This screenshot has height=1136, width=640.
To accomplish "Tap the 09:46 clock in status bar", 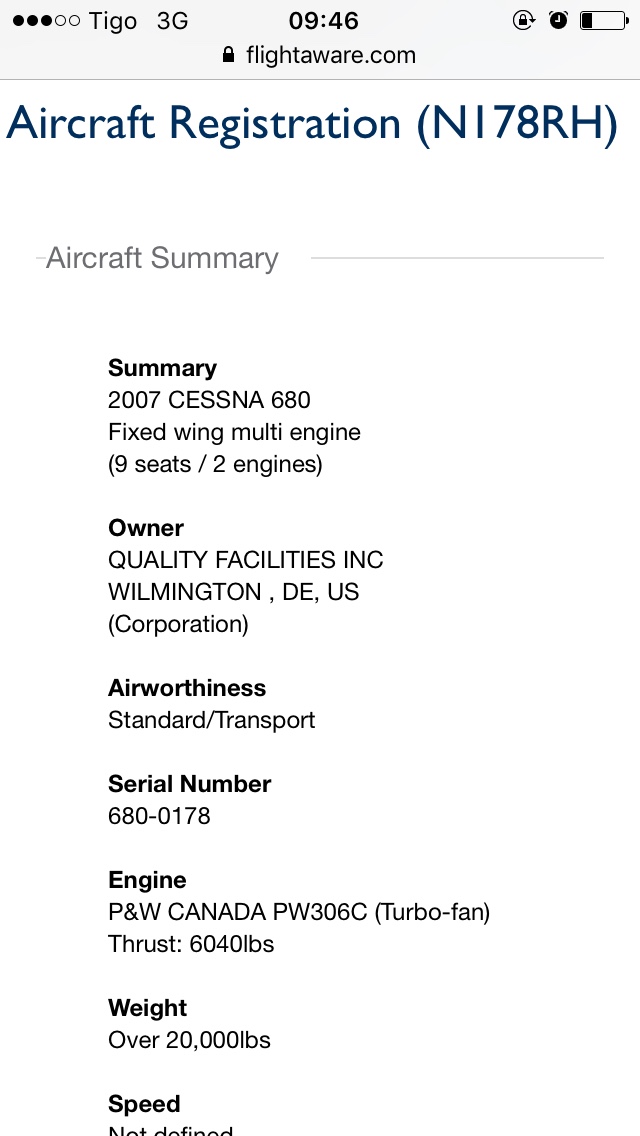I will click(323, 20).
